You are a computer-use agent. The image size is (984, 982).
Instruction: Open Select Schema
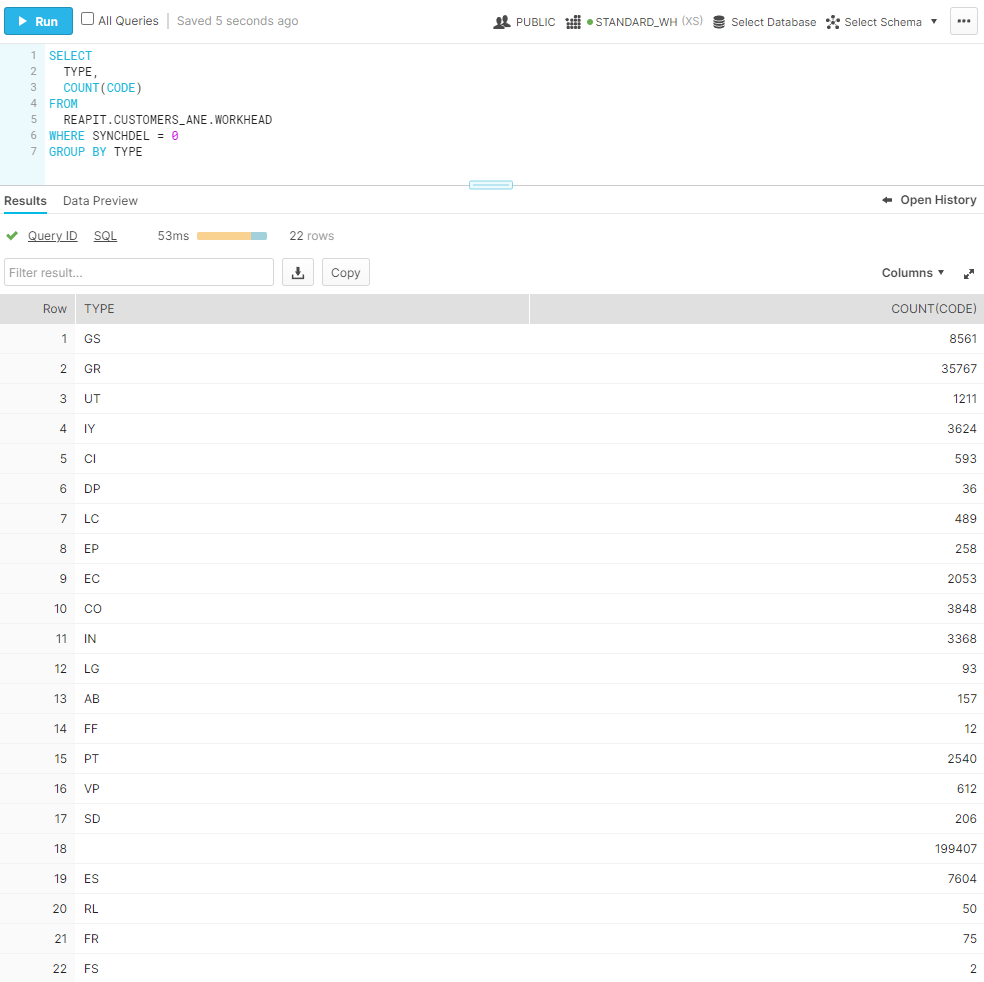[873, 21]
